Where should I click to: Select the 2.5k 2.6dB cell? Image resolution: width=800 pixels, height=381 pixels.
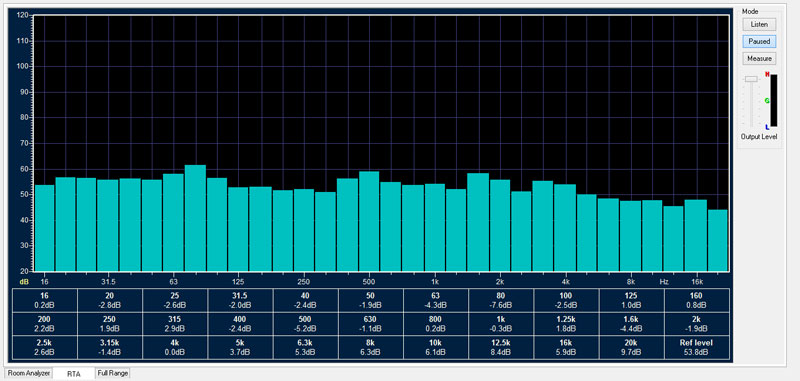click(x=45, y=347)
